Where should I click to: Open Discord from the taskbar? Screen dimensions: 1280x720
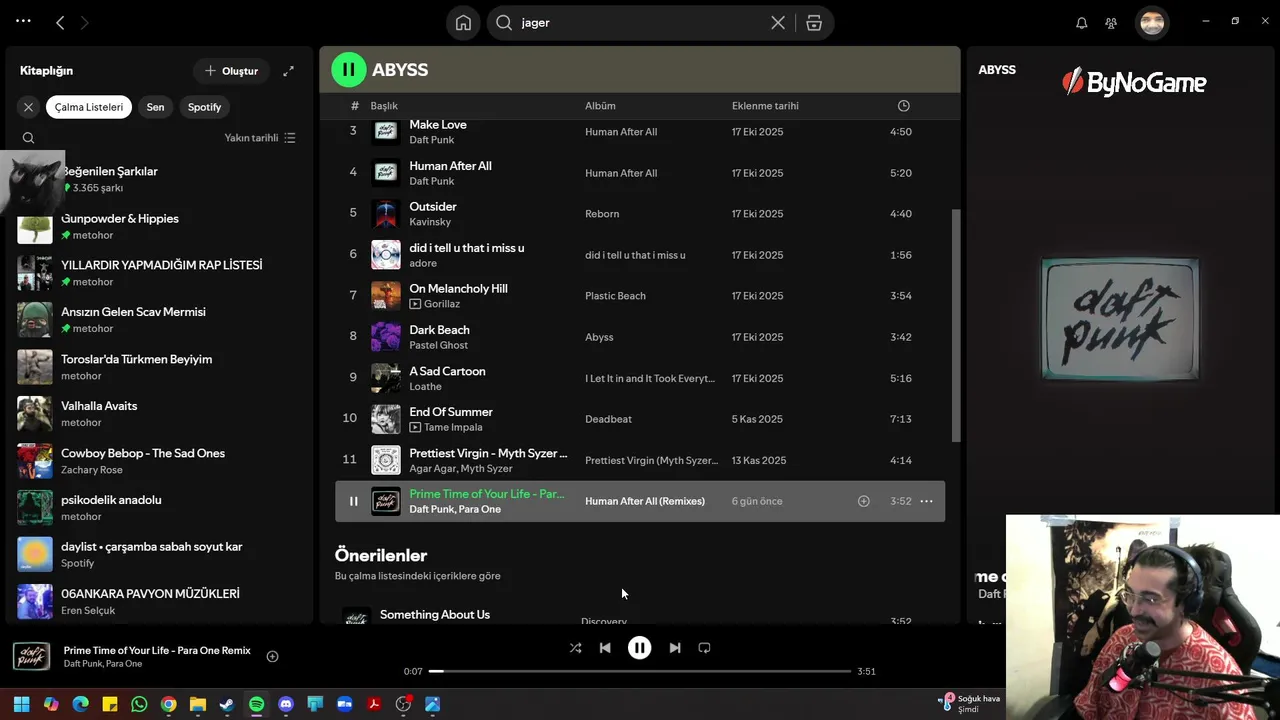click(x=286, y=704)
